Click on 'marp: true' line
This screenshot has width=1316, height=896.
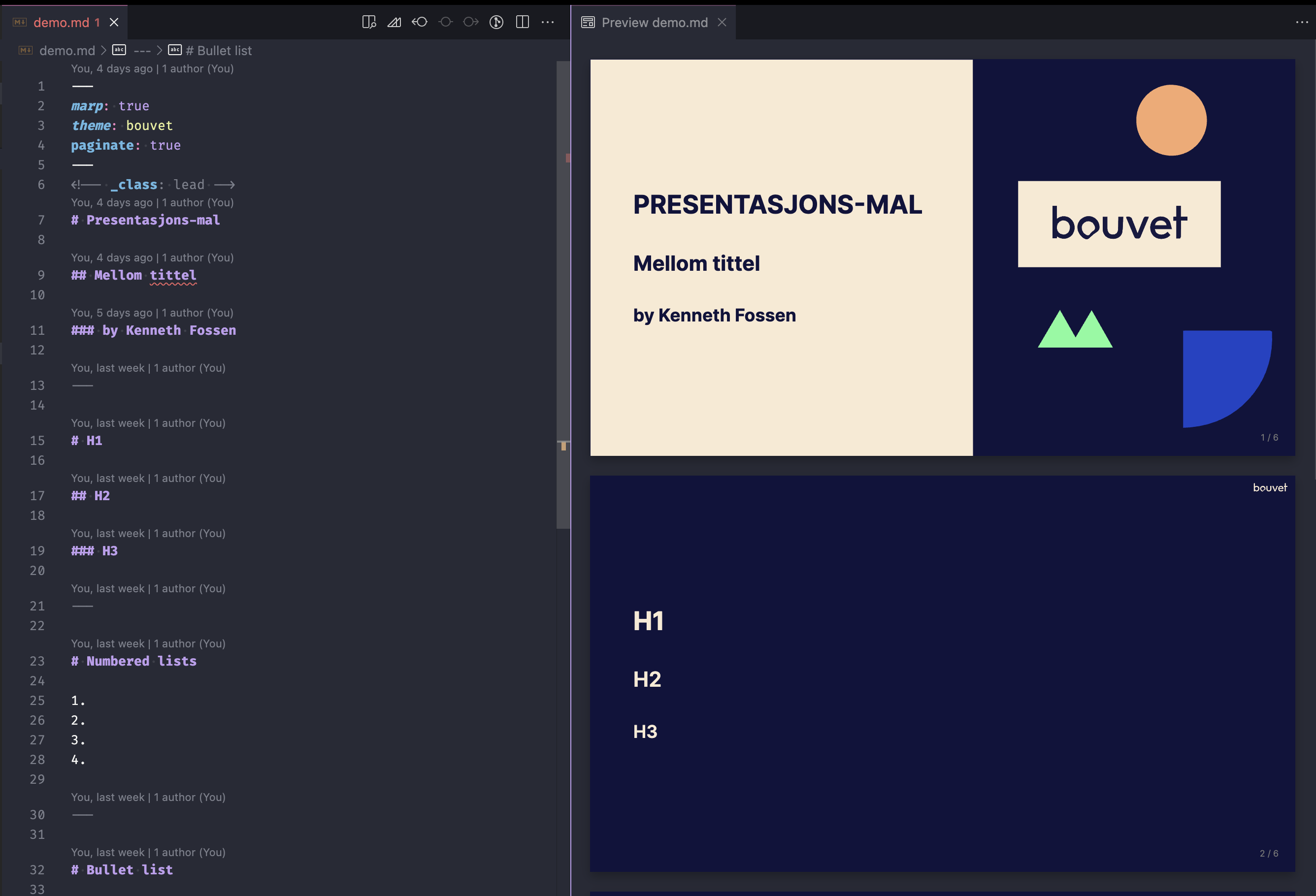110,106
